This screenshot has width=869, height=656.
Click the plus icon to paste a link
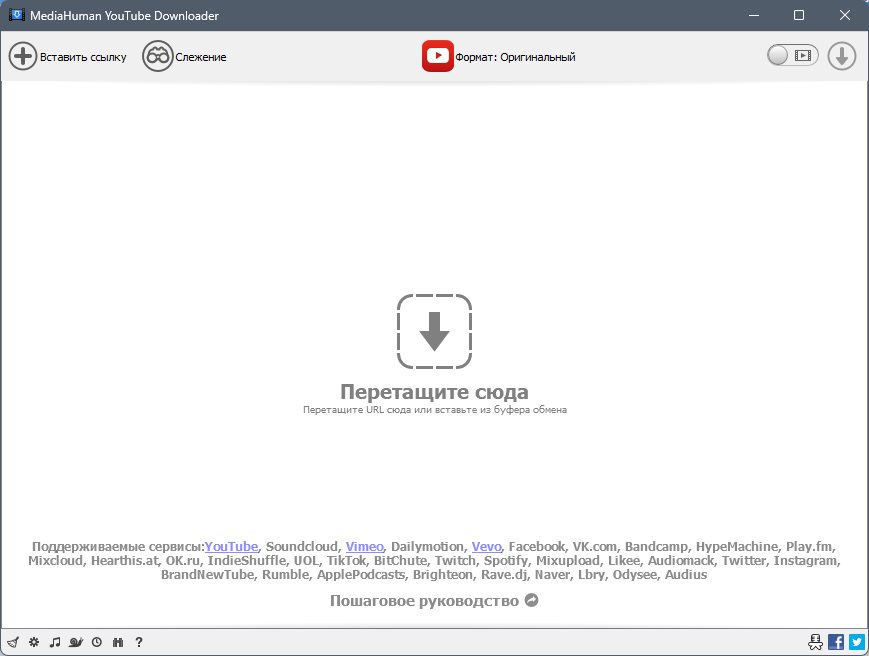click(x=23, y=57)
